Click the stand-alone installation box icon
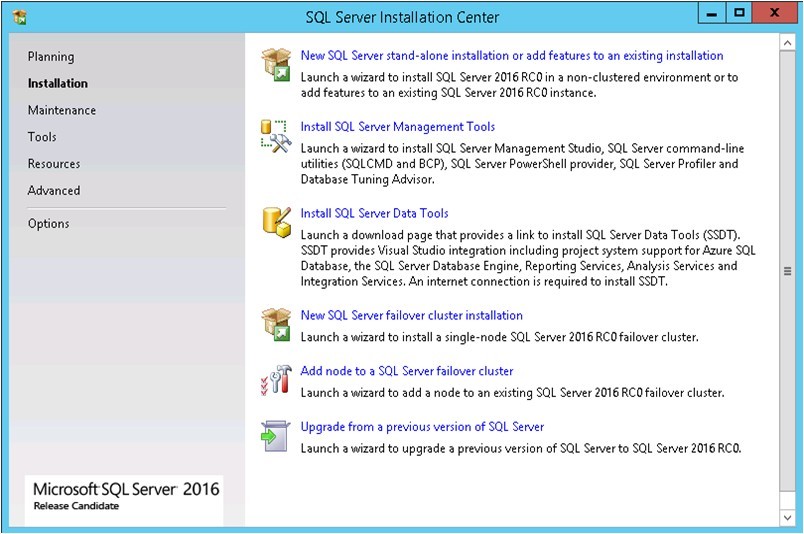804x534 pixels. (x=276, y=64)
